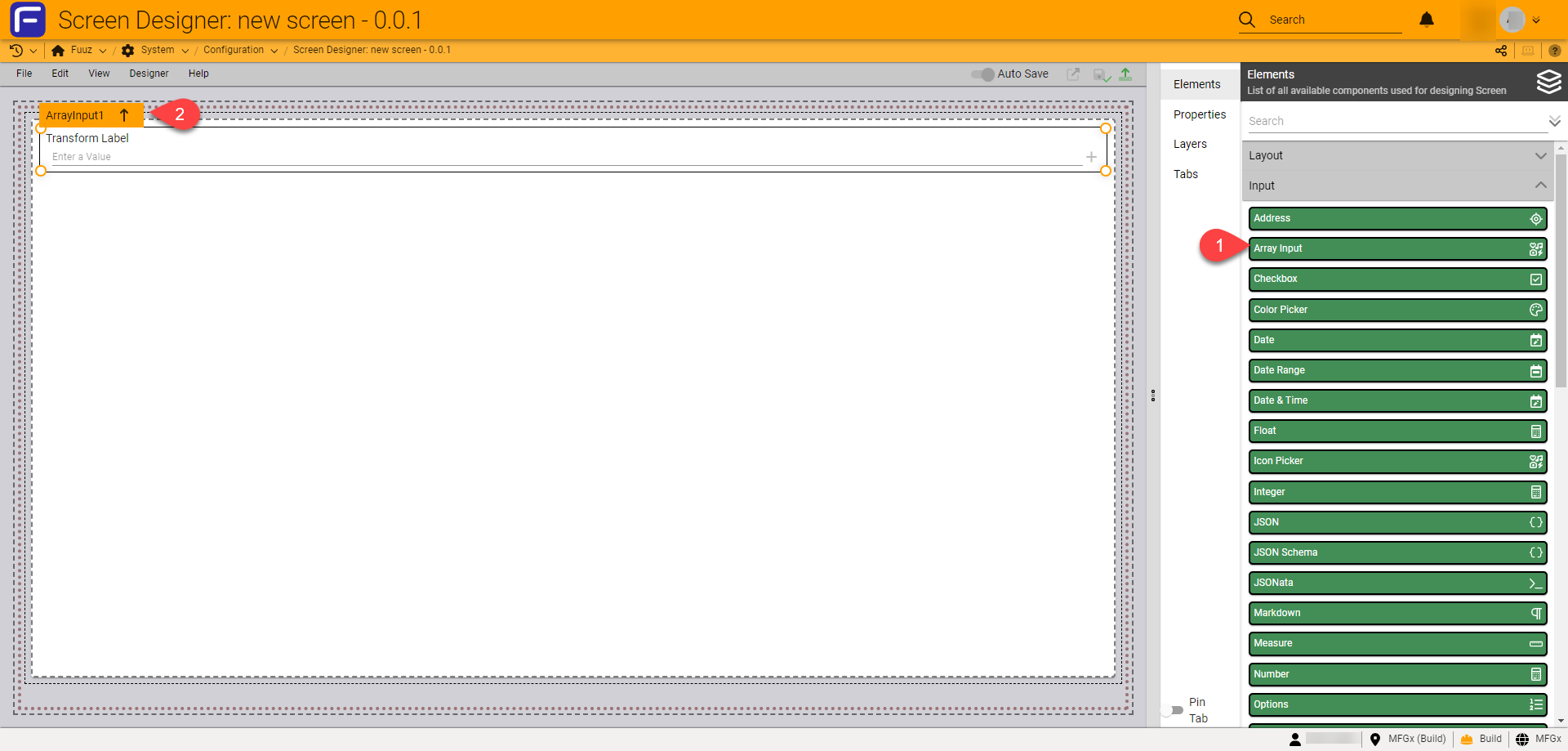Click the globe icon in status bar
The image size is (1568, 751).
[1522, 739]
